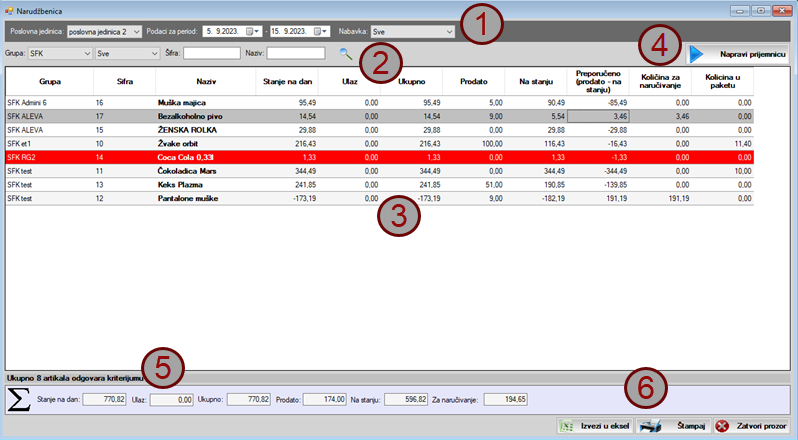This screenshot has height=440, width=798.
Task: Click the 11,40 package quantity cell
Action: (723, 144)
